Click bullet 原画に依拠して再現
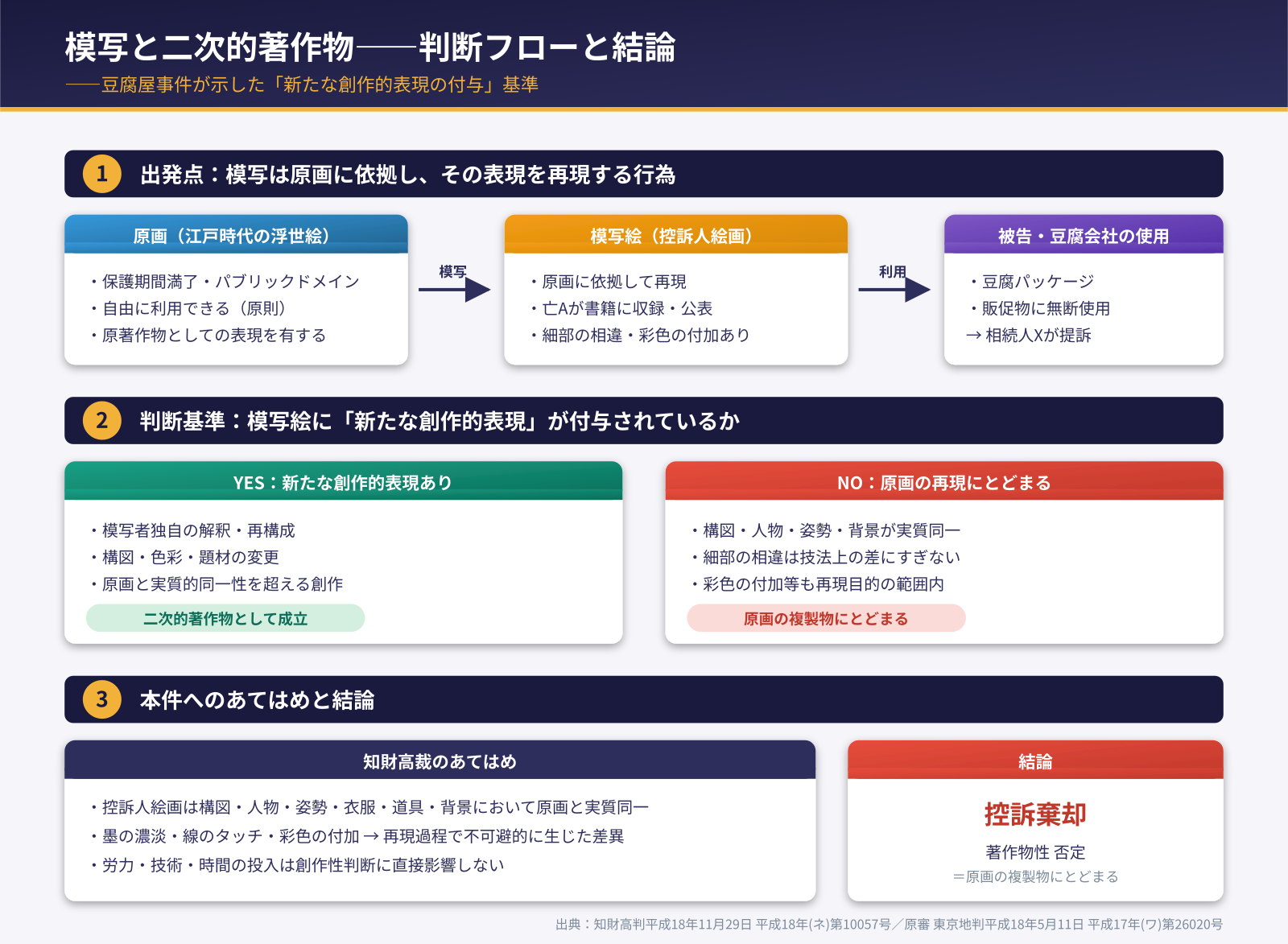Image resolution: width=1288 pixels, height=944 pixels. pyautogui.click(x=606, y=282)
